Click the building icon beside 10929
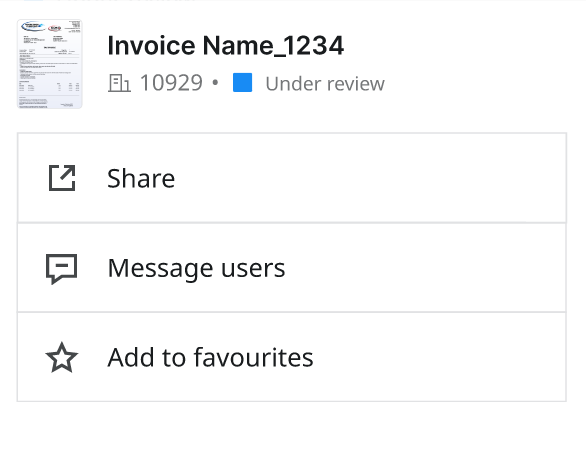586x460 pixels. 119,83
